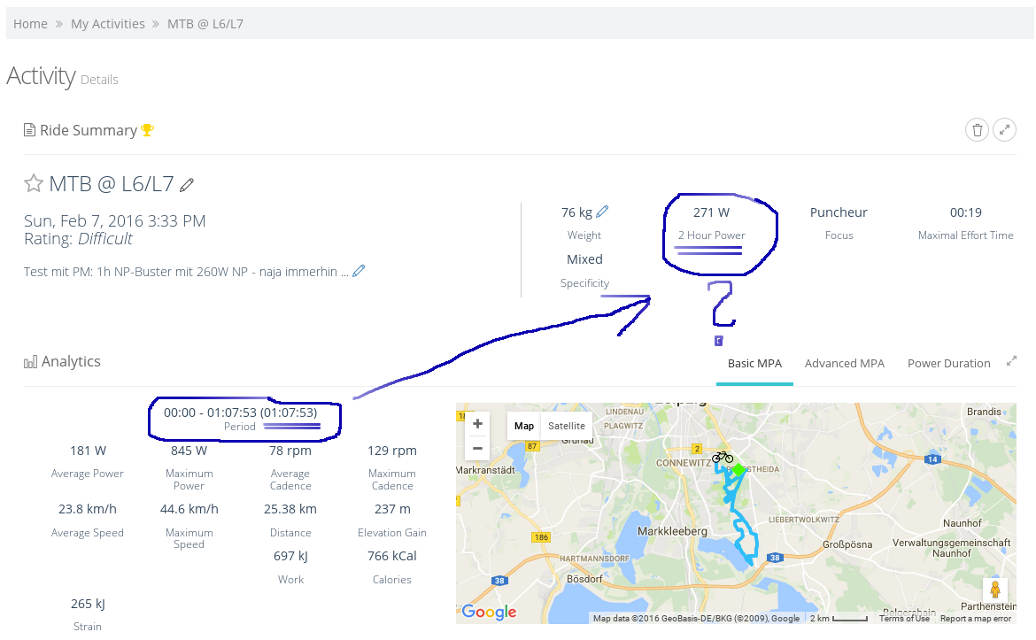Click the trash icon to delete the activity

click(x=977, y=130)
